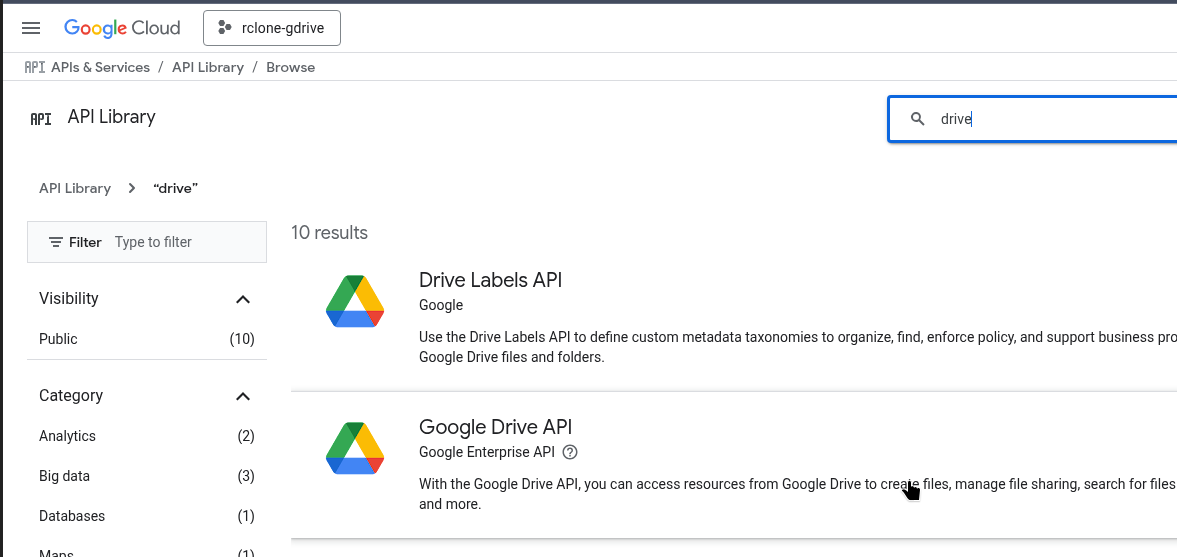Viewport: 1177px width, 557px height.
Task: Filter by Databases category
Action: (x=72, y=516)
